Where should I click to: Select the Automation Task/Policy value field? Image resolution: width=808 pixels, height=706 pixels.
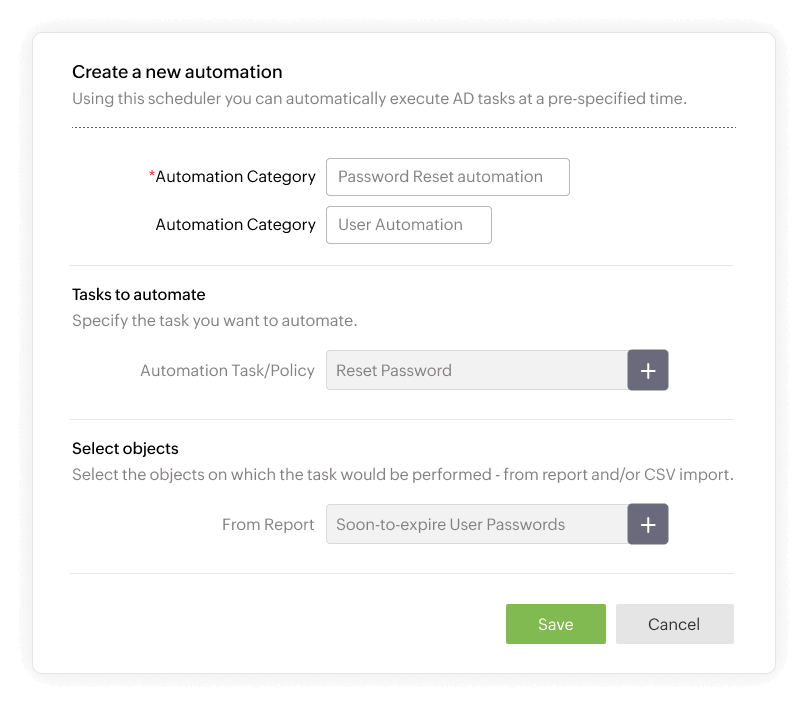tap(475, 370)
